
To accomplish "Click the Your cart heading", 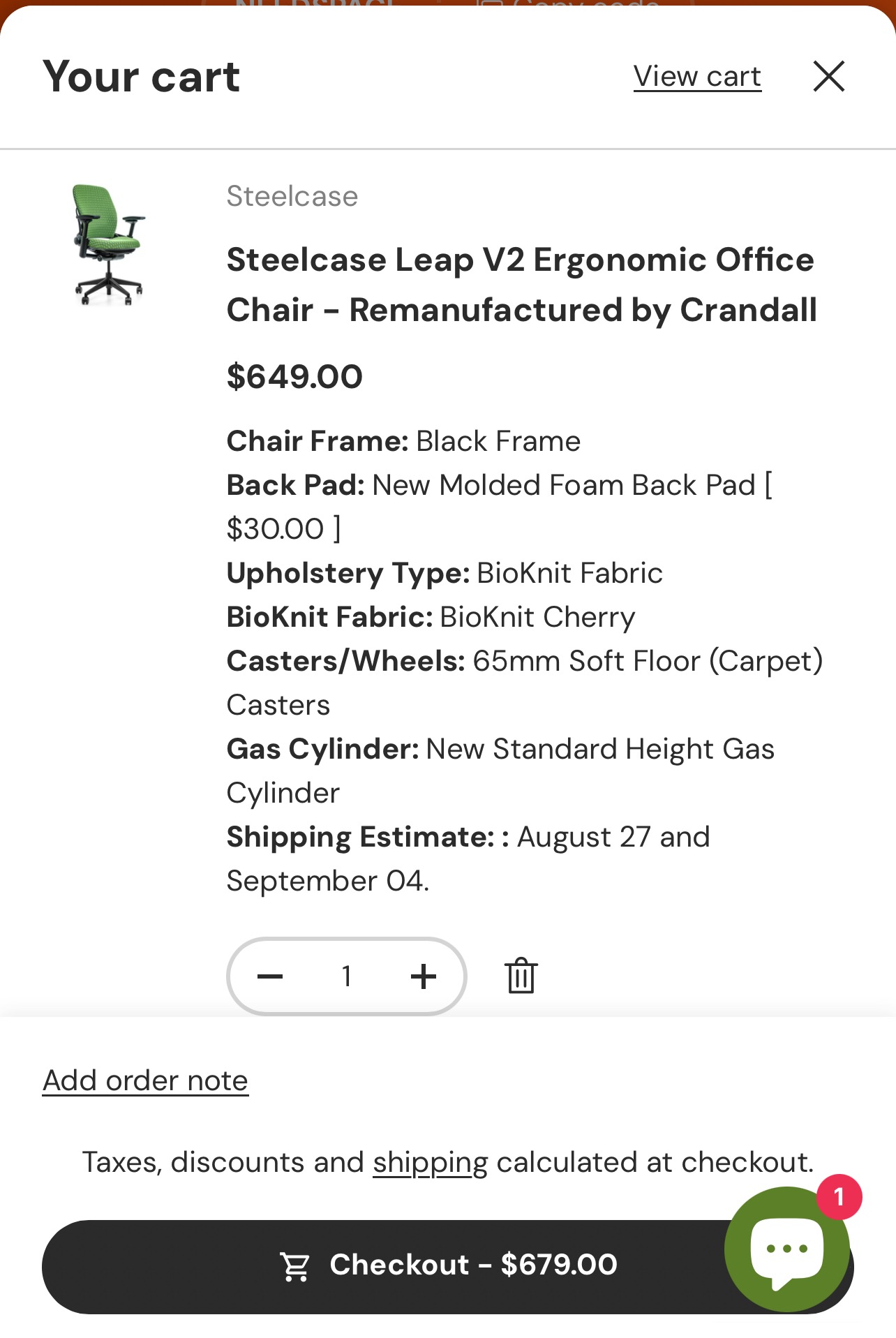I will pos(142,76).
